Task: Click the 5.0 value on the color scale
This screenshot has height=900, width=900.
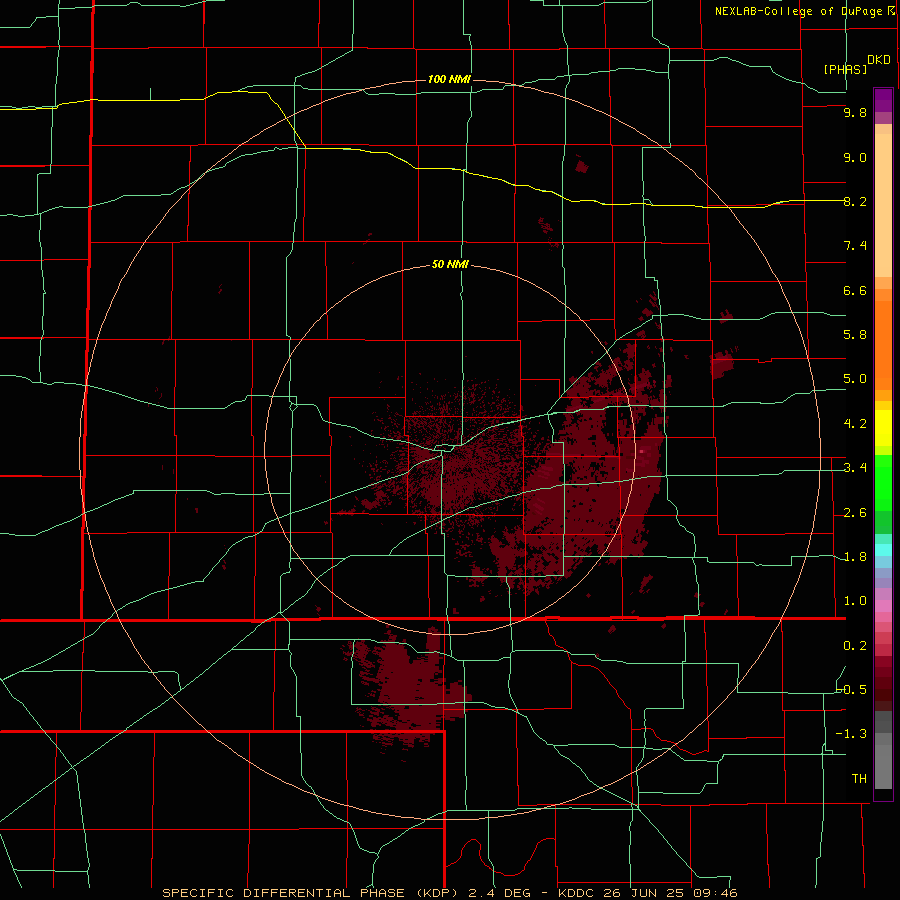Action: pos(855,379)
